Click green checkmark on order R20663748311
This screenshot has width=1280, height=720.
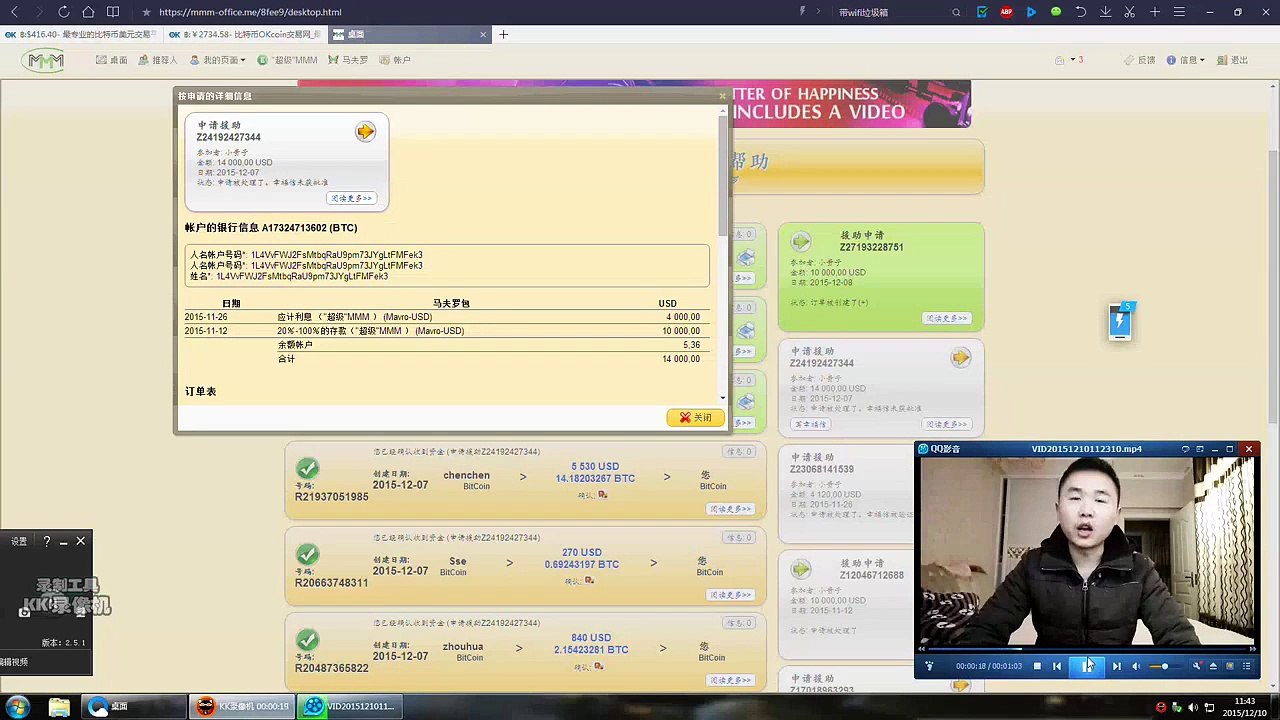(x=308, y=554)
